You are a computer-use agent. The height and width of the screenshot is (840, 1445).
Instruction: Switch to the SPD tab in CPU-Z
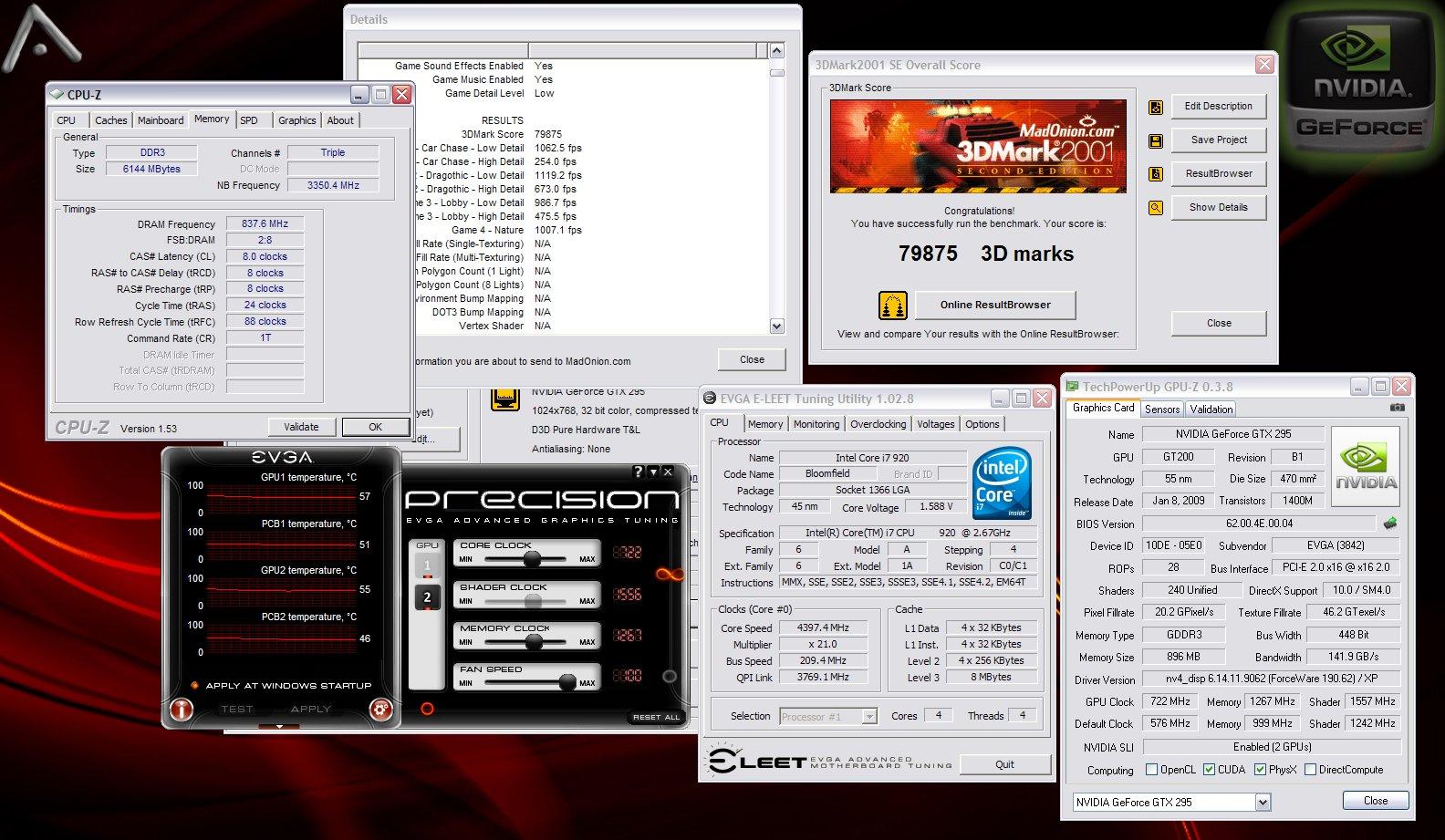coord(249,120)
